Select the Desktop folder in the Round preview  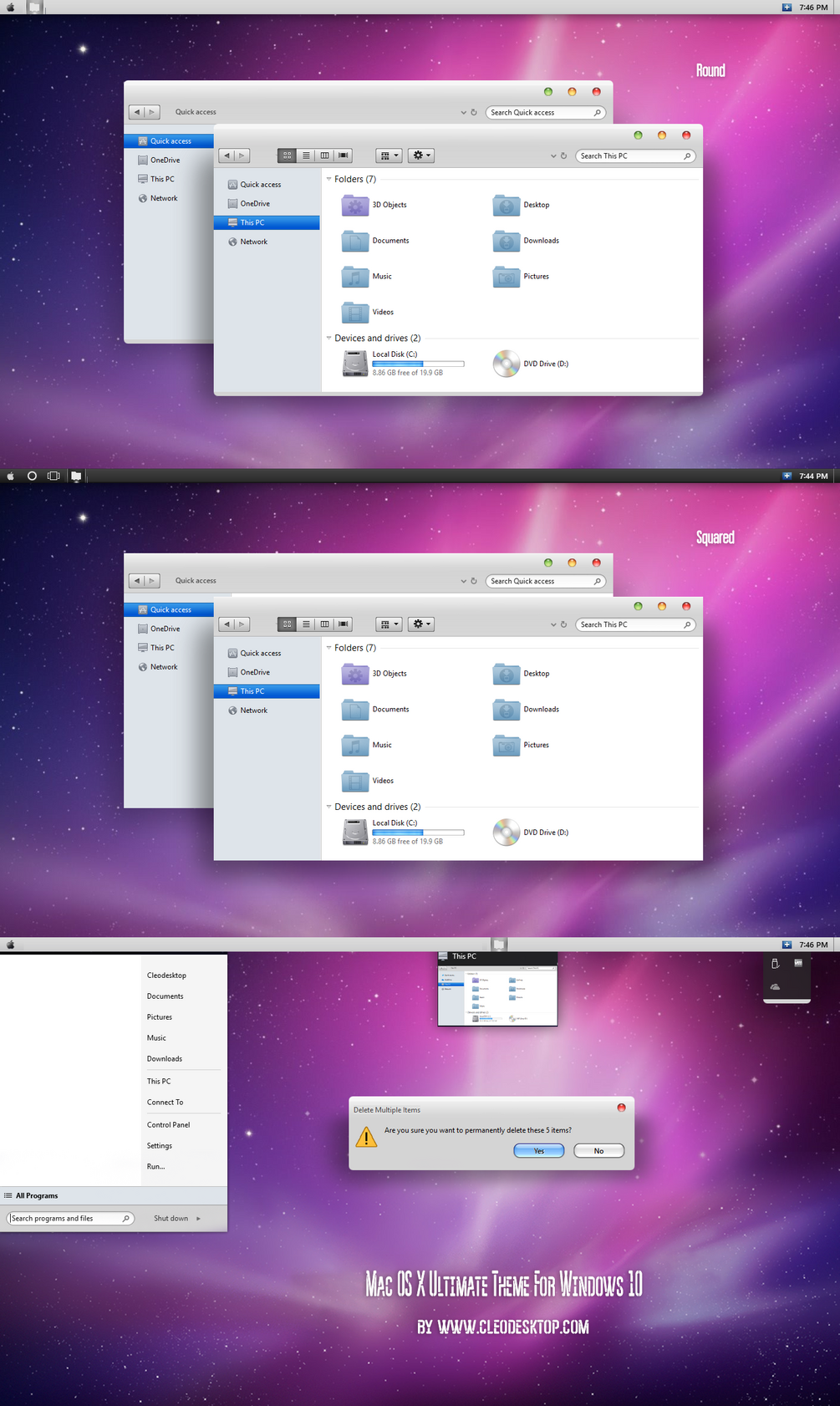pyautogui.click(x=522, y=205)
